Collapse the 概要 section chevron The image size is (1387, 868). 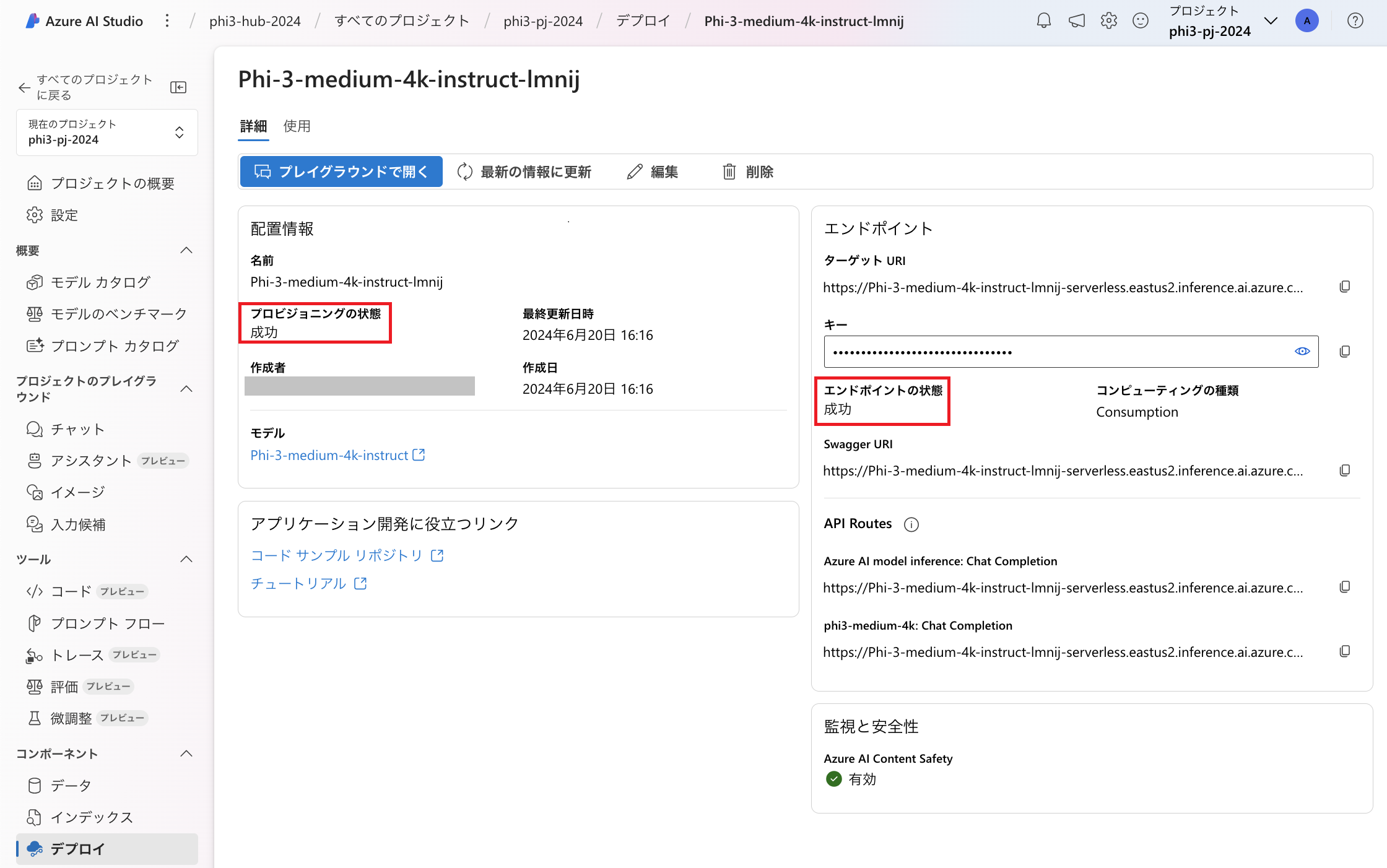click(186, 250)
